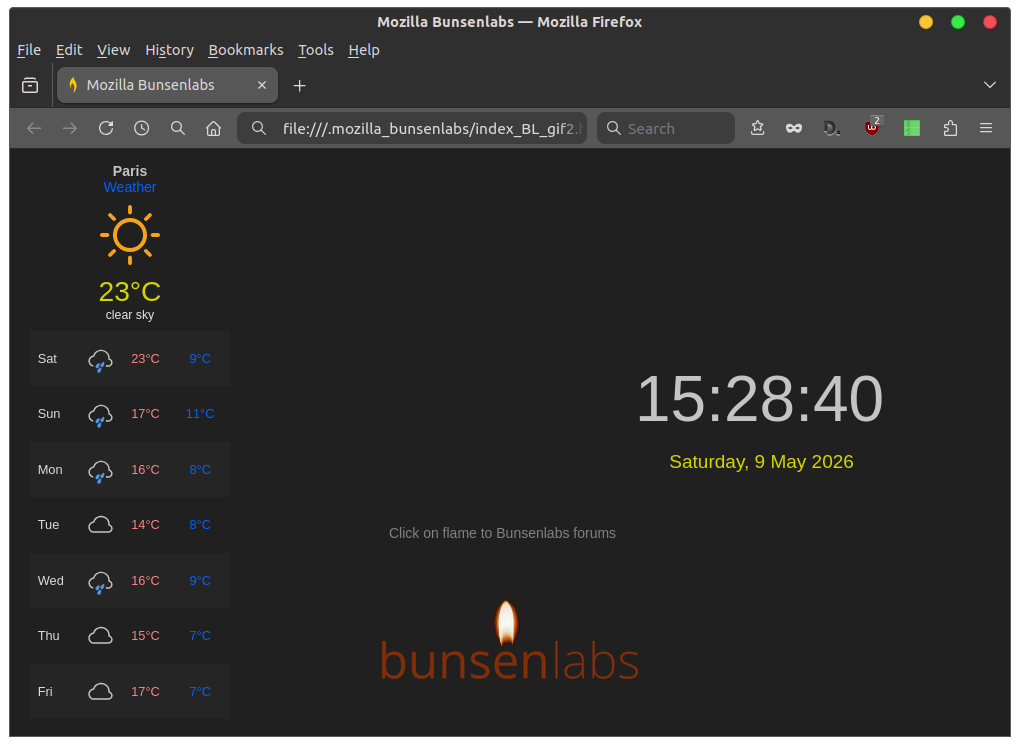This screenshot has height=746, width=1020.
Task: Open a new tab with plus button
Action: 299,86
